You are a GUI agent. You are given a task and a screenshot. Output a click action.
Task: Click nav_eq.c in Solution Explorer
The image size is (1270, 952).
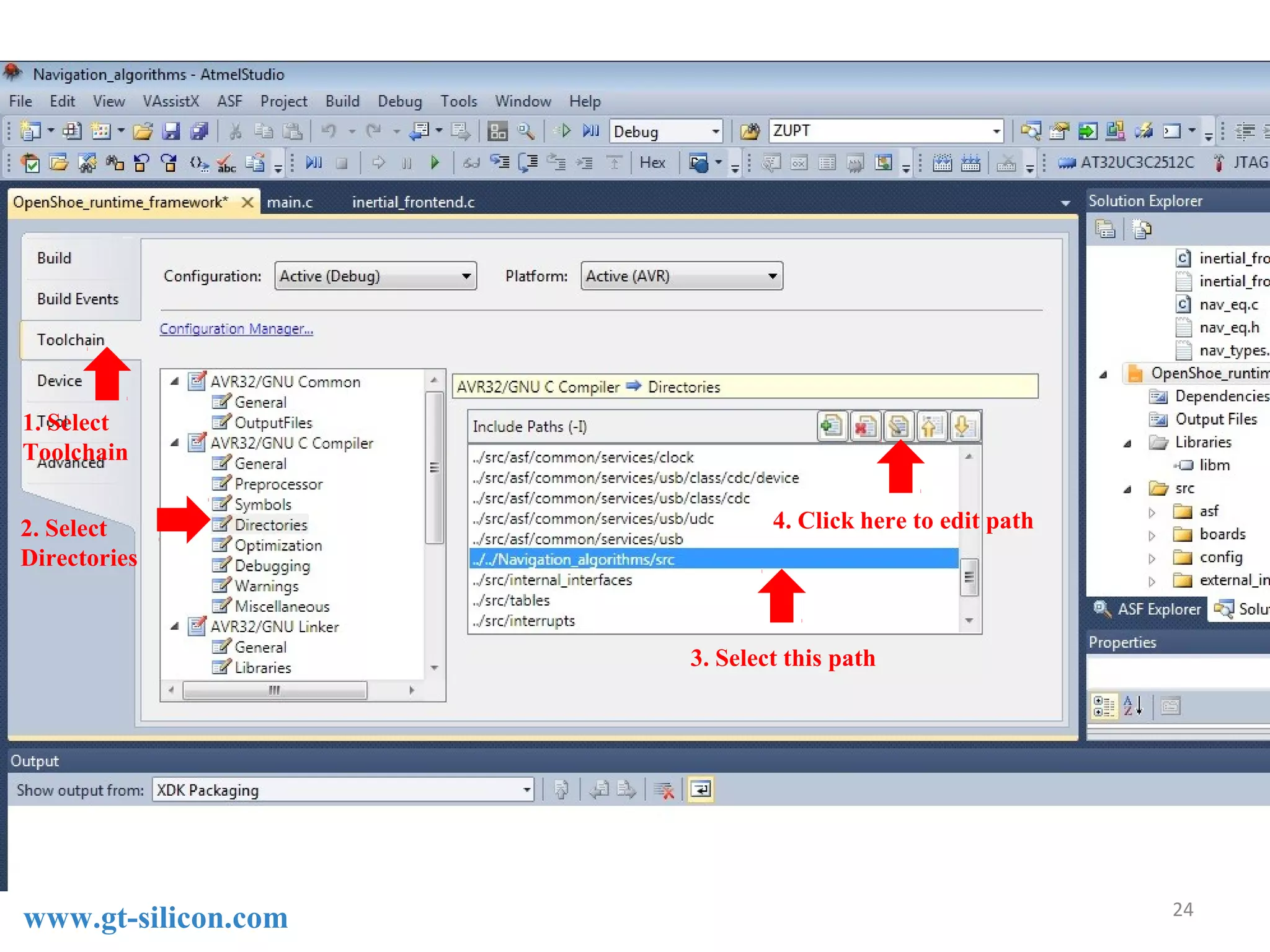pyautogui.click(x=1228, y=304)
